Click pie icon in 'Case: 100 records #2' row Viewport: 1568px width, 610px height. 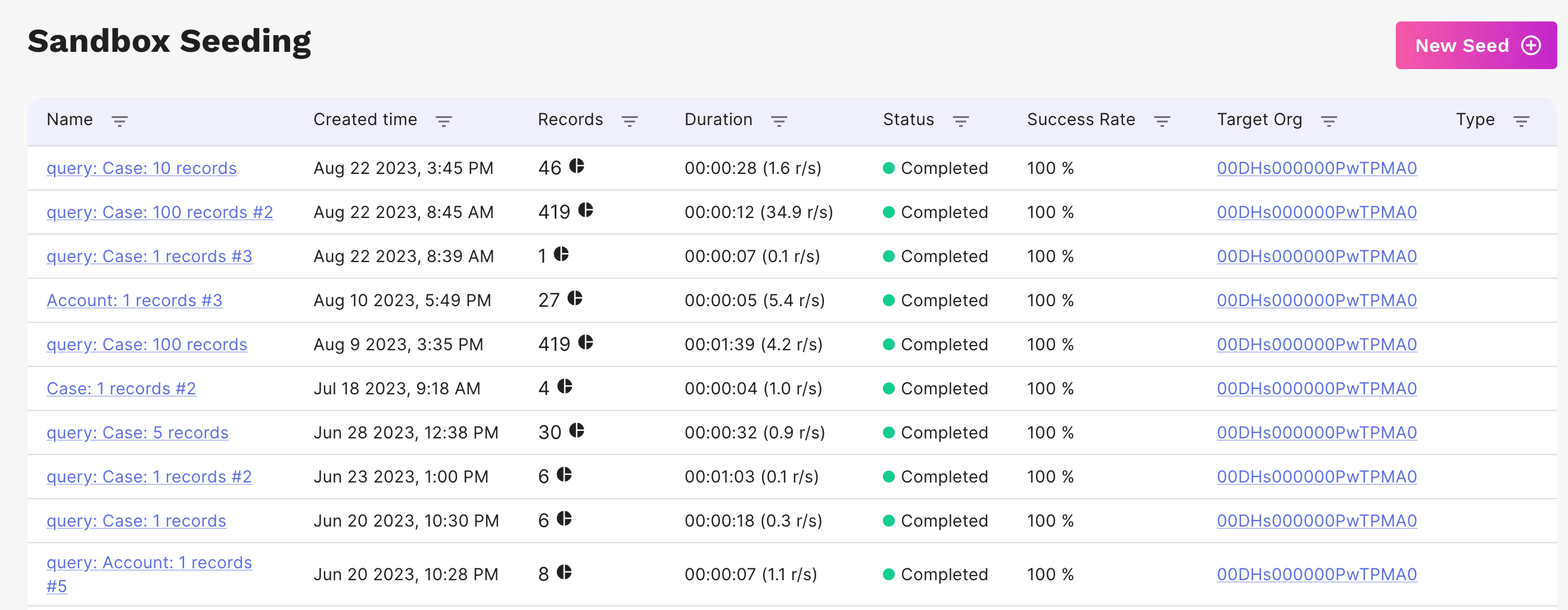click(x=586, y=210)
